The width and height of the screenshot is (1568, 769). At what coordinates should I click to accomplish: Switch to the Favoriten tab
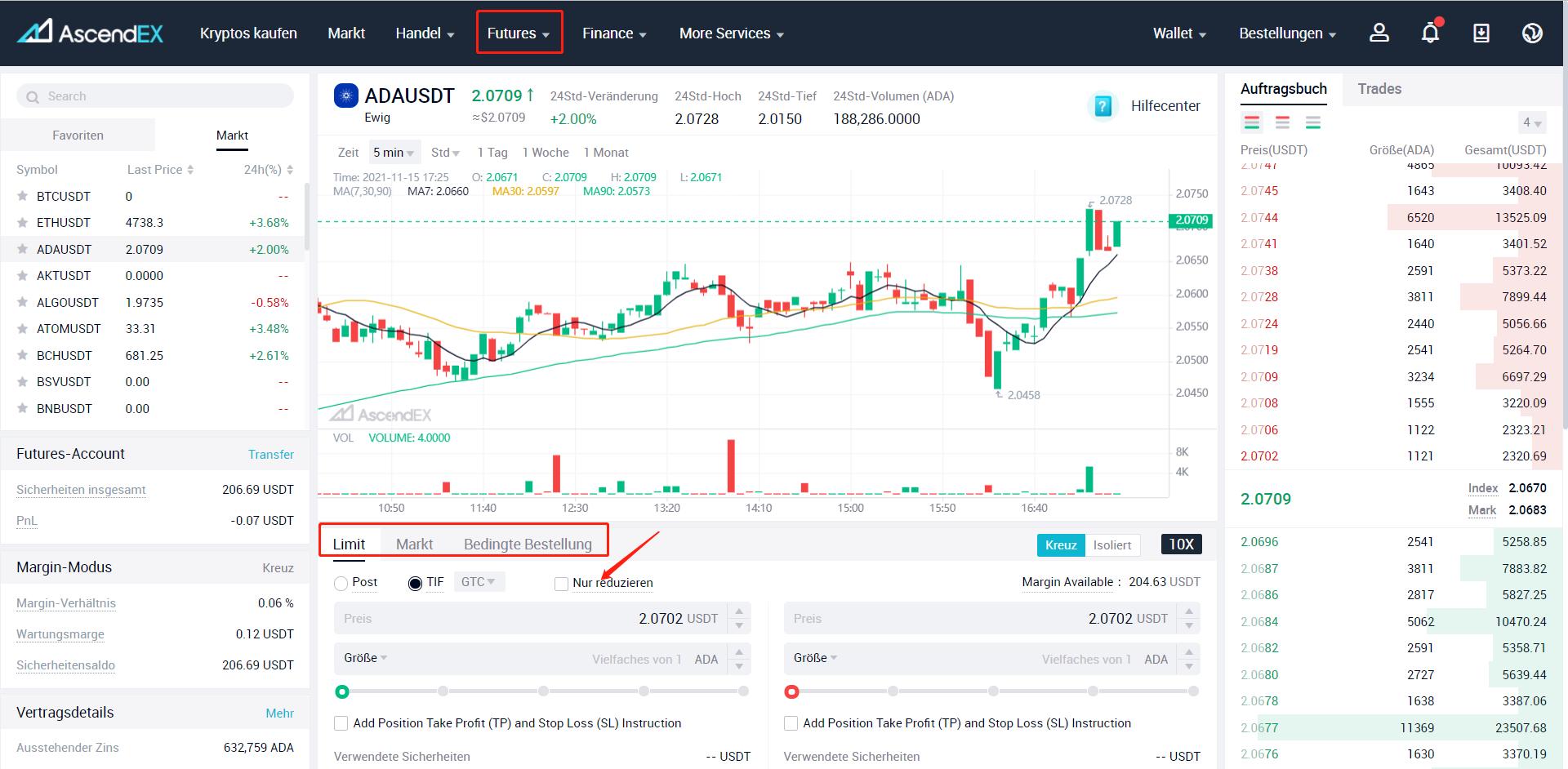click(x=78, y=136)
